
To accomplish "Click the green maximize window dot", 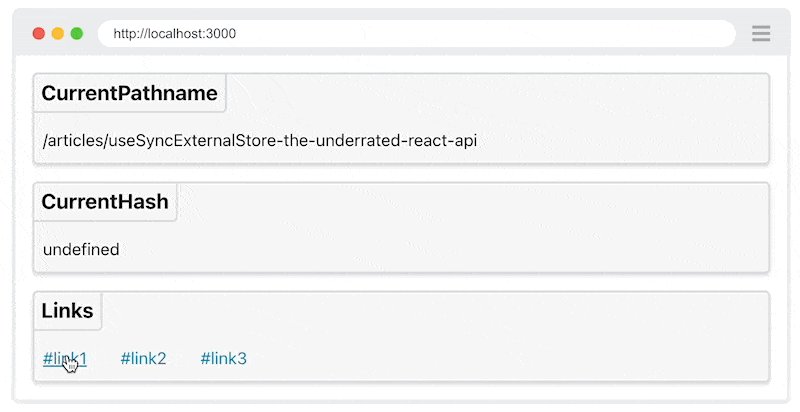I will [77, 34].
